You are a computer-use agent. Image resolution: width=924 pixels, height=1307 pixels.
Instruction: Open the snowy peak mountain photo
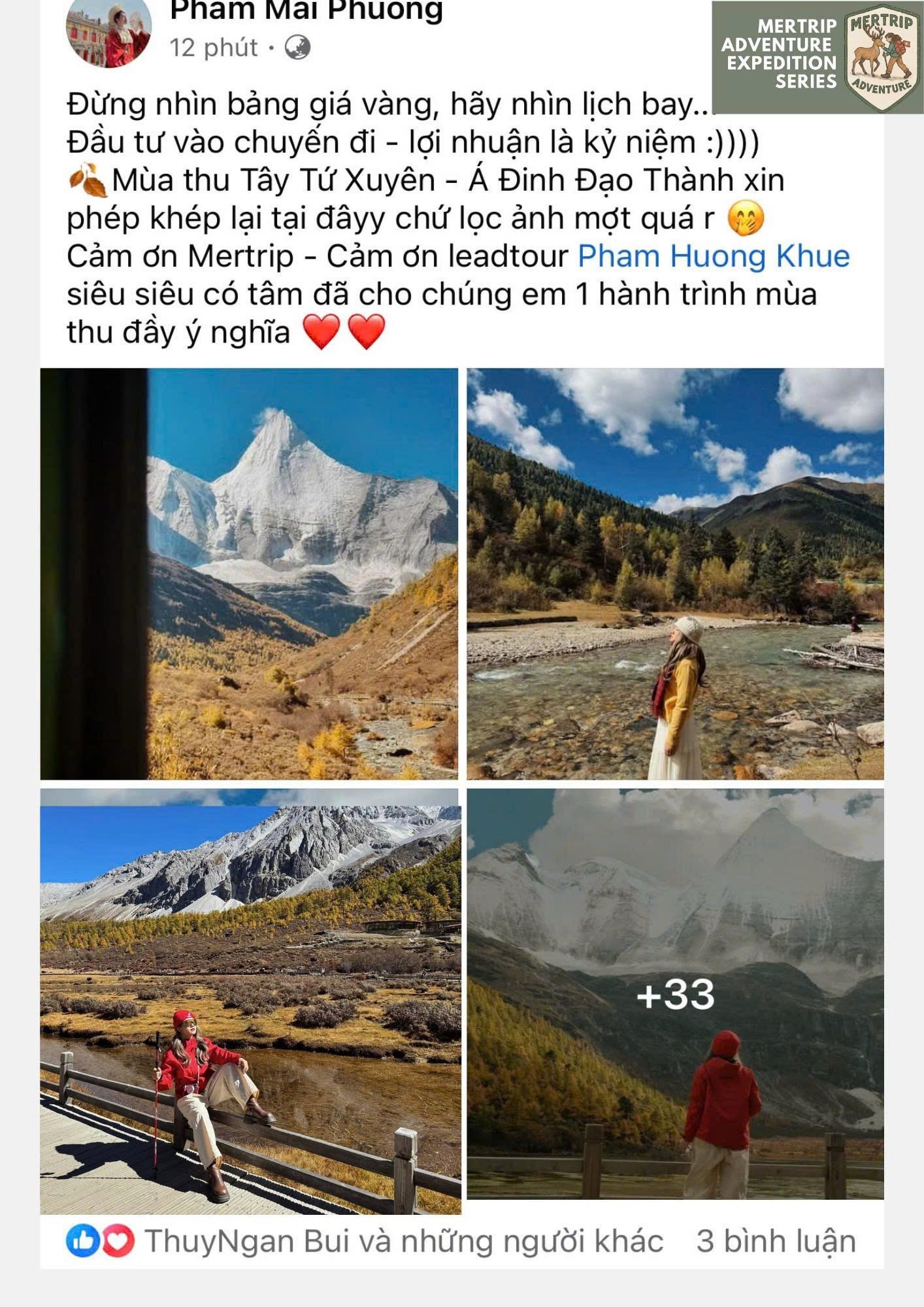[249, 574]
